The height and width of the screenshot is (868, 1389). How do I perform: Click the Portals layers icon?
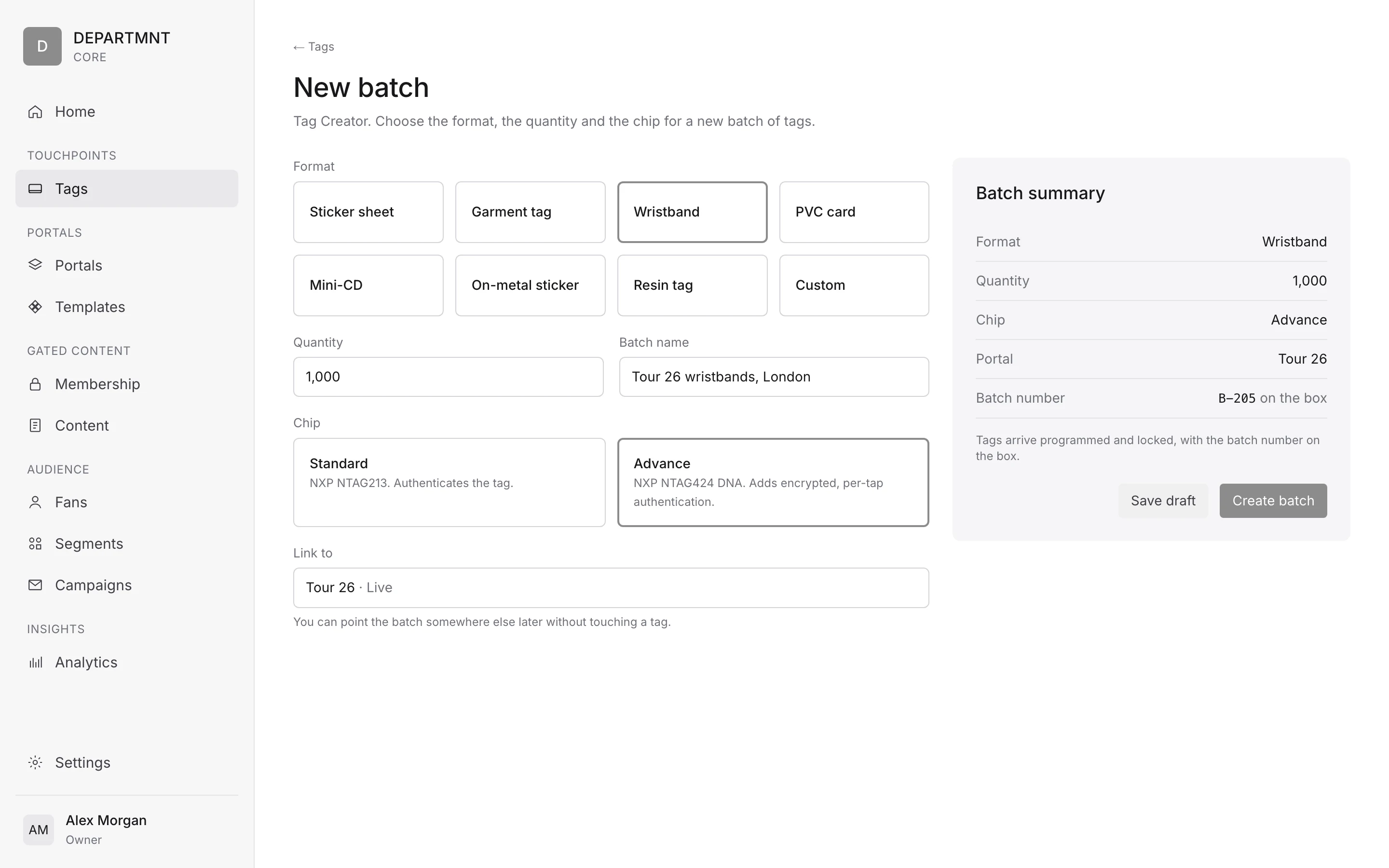[x=35, y=265]
